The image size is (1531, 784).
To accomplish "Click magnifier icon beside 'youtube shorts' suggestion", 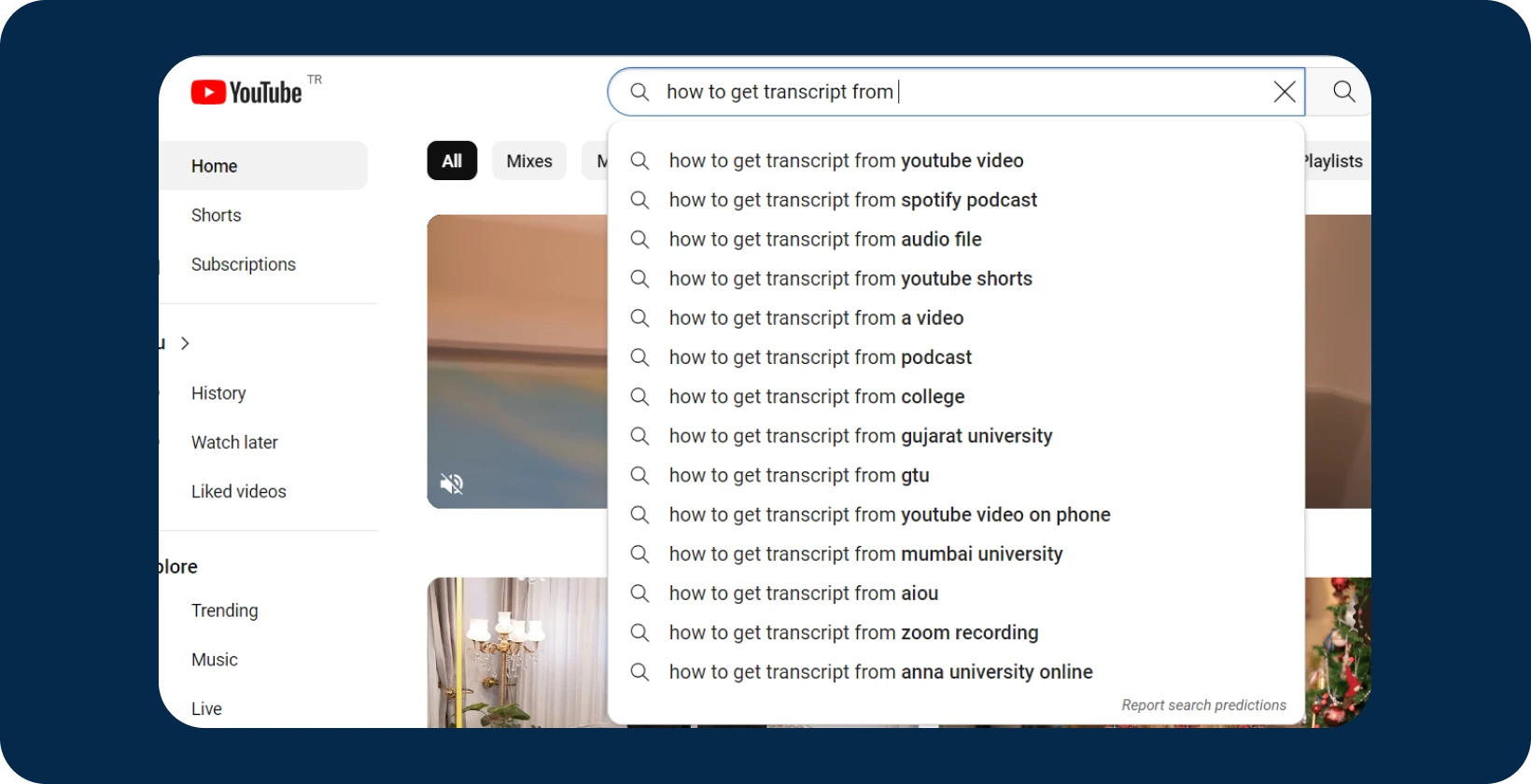I will point(639,278).
